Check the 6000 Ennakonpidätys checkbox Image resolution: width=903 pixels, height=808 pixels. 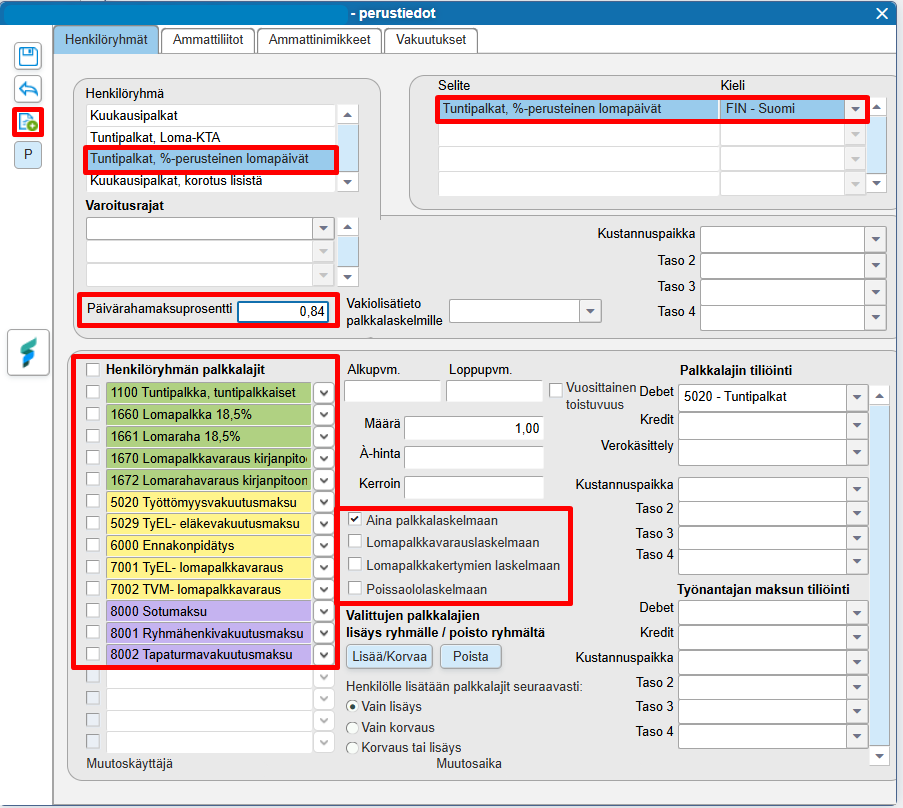[x=93, y=545]
